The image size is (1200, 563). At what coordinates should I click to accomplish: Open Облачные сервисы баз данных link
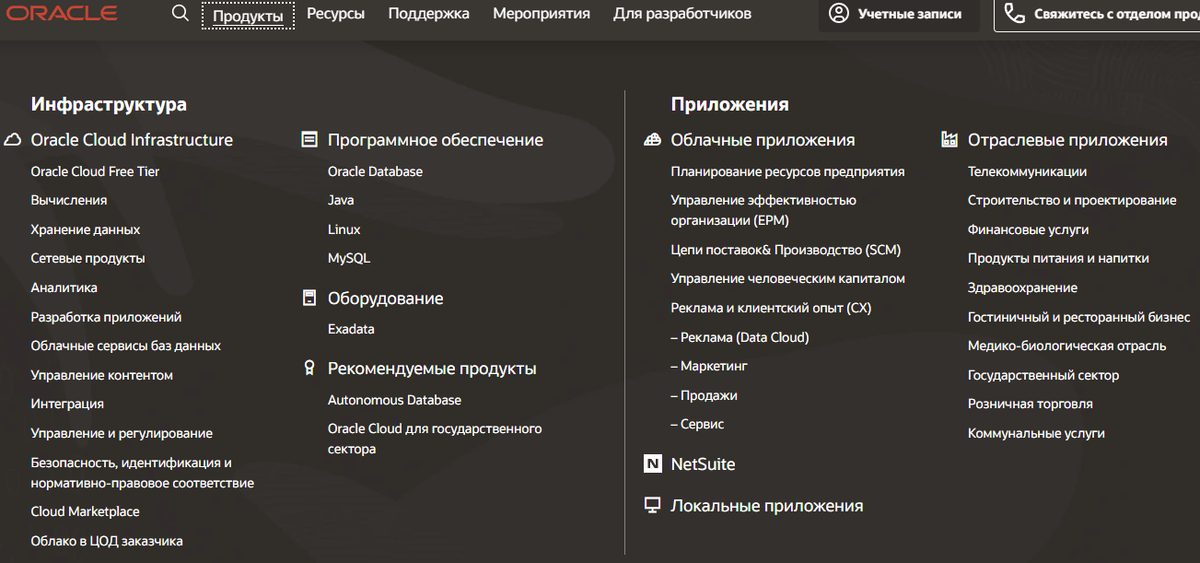[126, 345]
